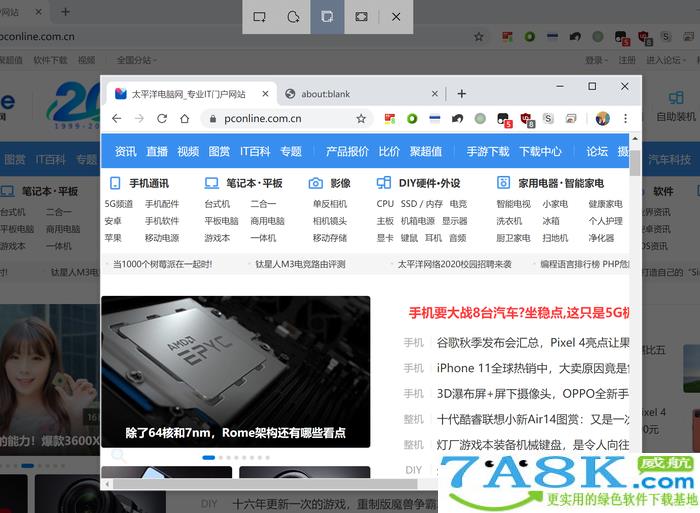Viewport: 700px width, 513px height.
Task: Click the blue bar extension icon in front window
Action: pos(434,118)
